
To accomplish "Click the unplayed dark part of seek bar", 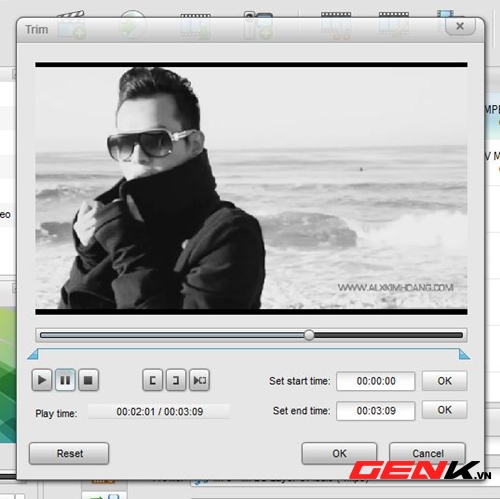I will tap(388, 335).
